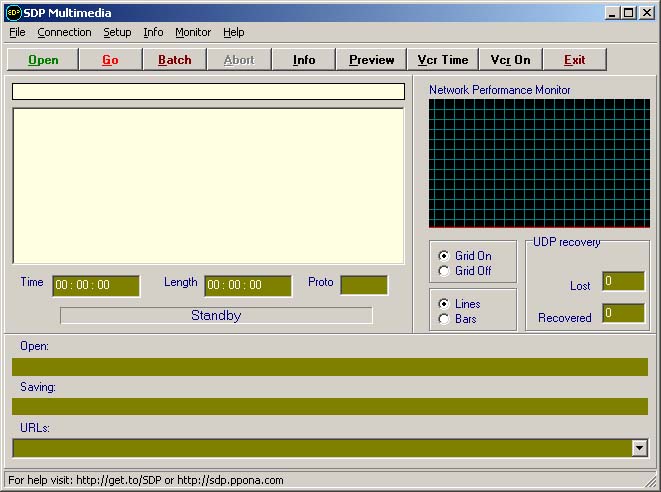Screen dimensions: 661x492
Task: Click the 'URLs:' label
Action: pos(35,427)
